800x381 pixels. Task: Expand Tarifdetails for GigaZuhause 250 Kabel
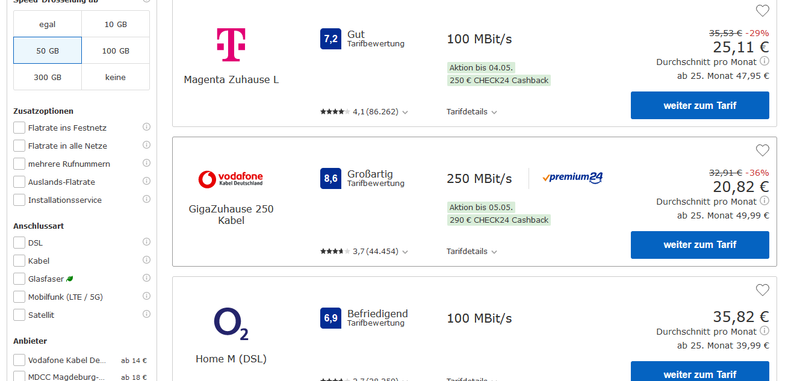471,251
